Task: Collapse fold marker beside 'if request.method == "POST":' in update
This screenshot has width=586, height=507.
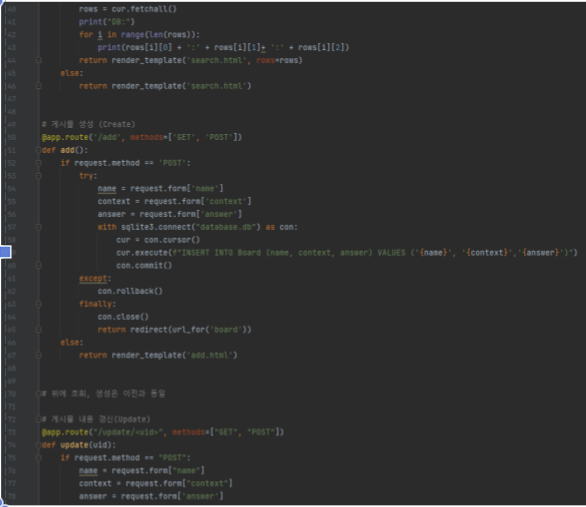Action: point(38,458)
